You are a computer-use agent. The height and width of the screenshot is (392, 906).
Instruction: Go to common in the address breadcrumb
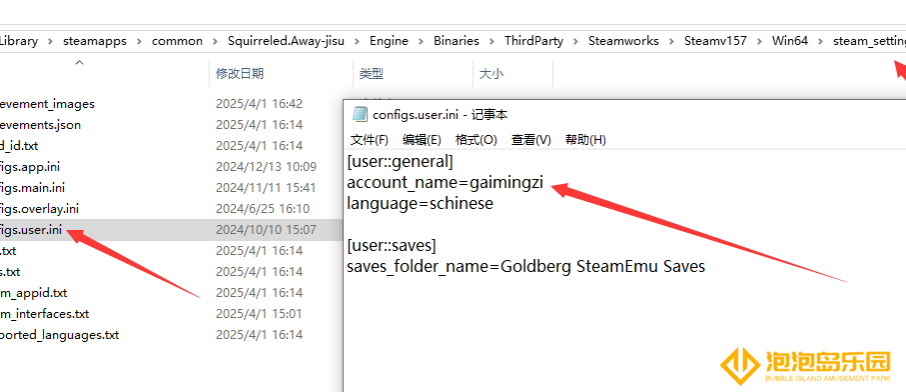177,41
